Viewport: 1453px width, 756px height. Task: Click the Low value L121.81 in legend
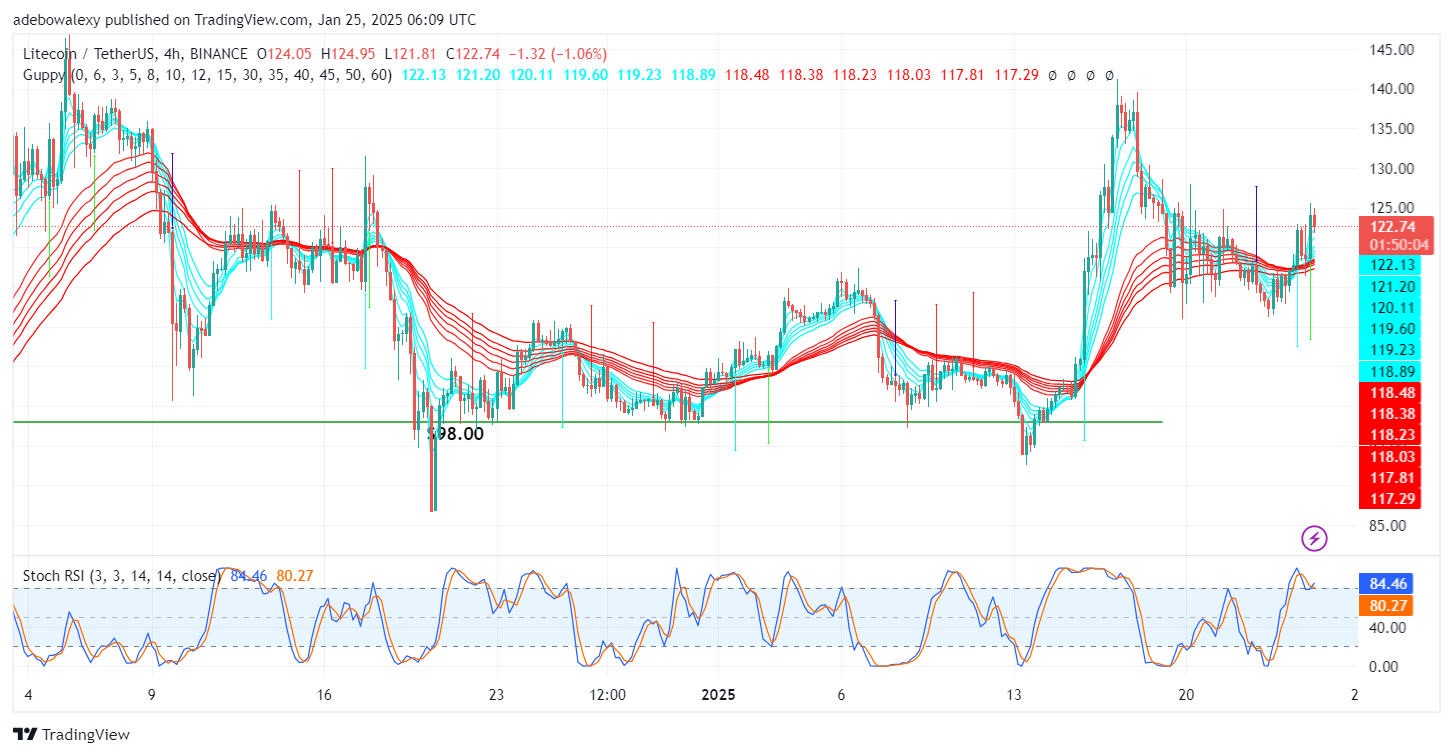coord(411,53)
